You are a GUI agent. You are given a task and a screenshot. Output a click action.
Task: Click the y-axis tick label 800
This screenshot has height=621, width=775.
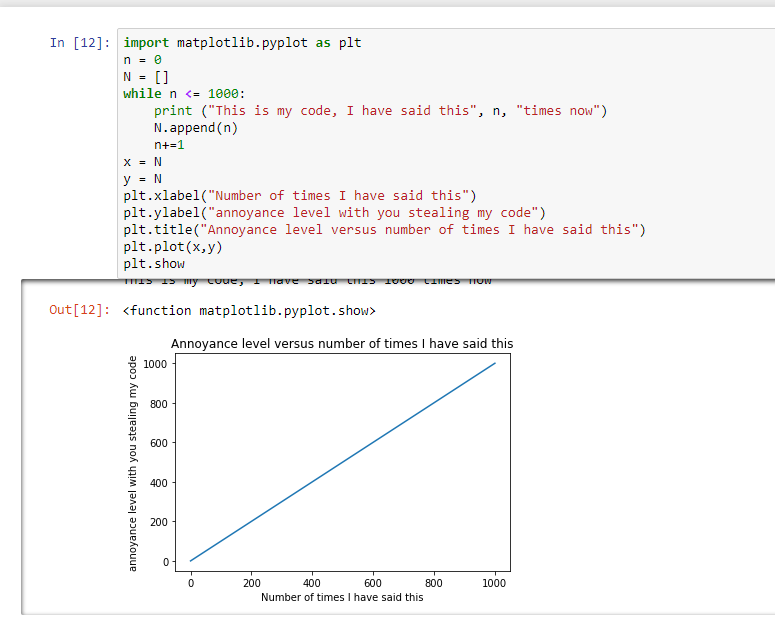coord(159,404)
